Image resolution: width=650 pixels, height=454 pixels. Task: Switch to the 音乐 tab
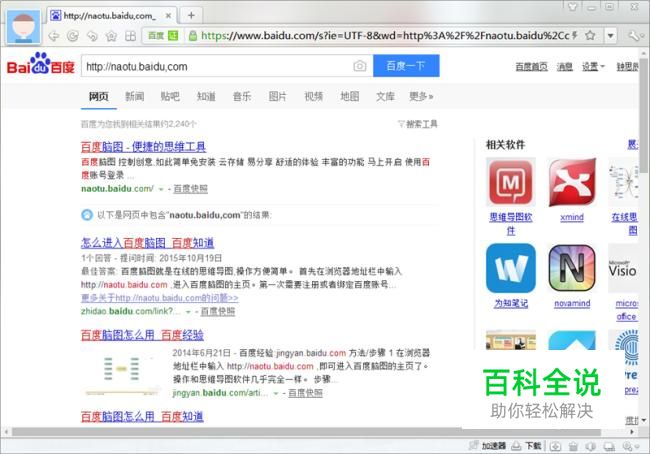pos(242,97)
